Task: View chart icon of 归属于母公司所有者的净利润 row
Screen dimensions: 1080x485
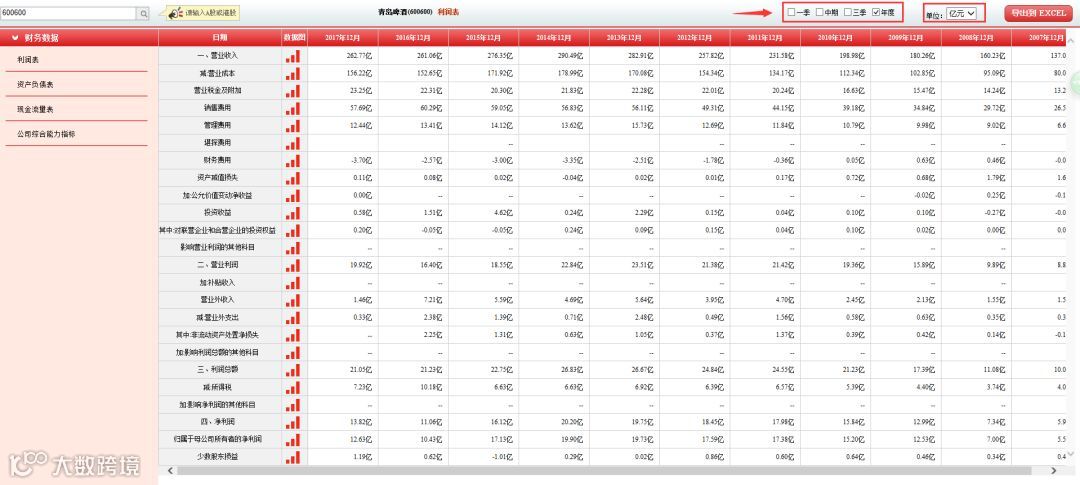Action: coord(293,439)
